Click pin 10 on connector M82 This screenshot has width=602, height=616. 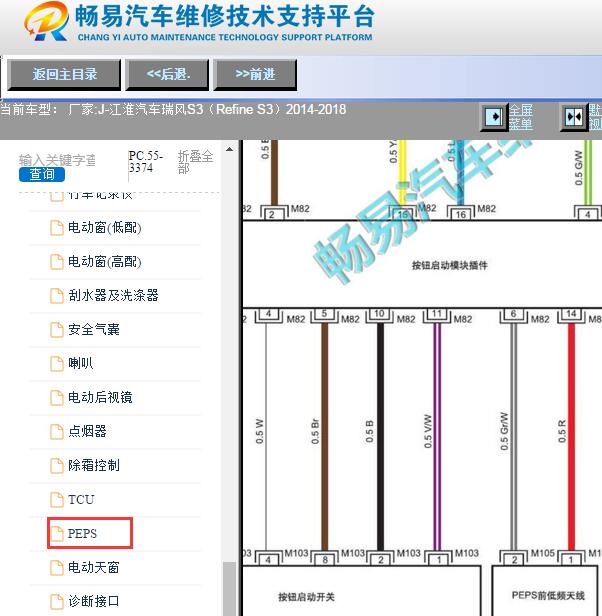tap(379, 314)
